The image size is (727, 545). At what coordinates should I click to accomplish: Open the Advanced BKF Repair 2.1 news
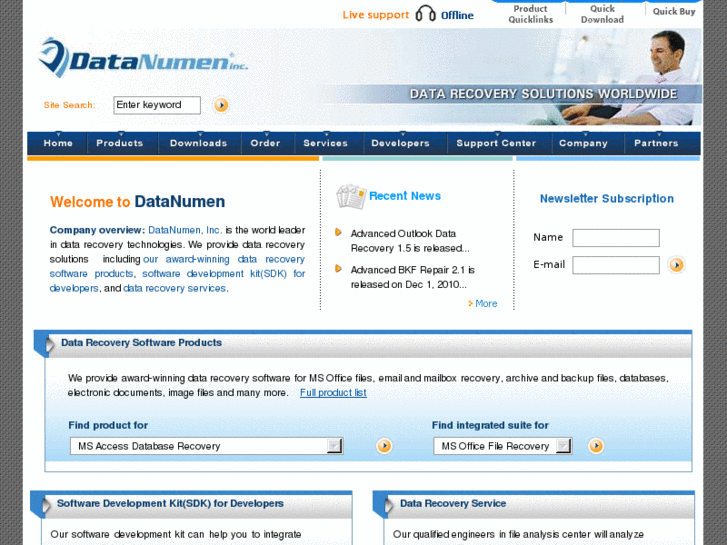click(412, 277)
